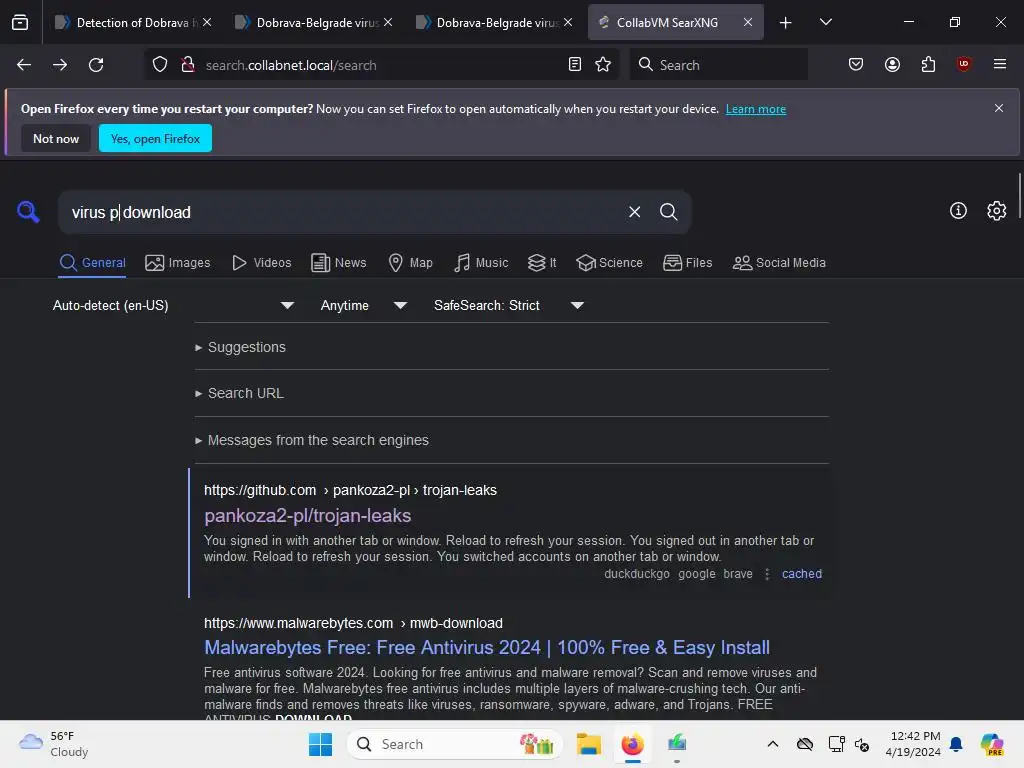
Task: Open Learn more link
Action: click(756, 109)
